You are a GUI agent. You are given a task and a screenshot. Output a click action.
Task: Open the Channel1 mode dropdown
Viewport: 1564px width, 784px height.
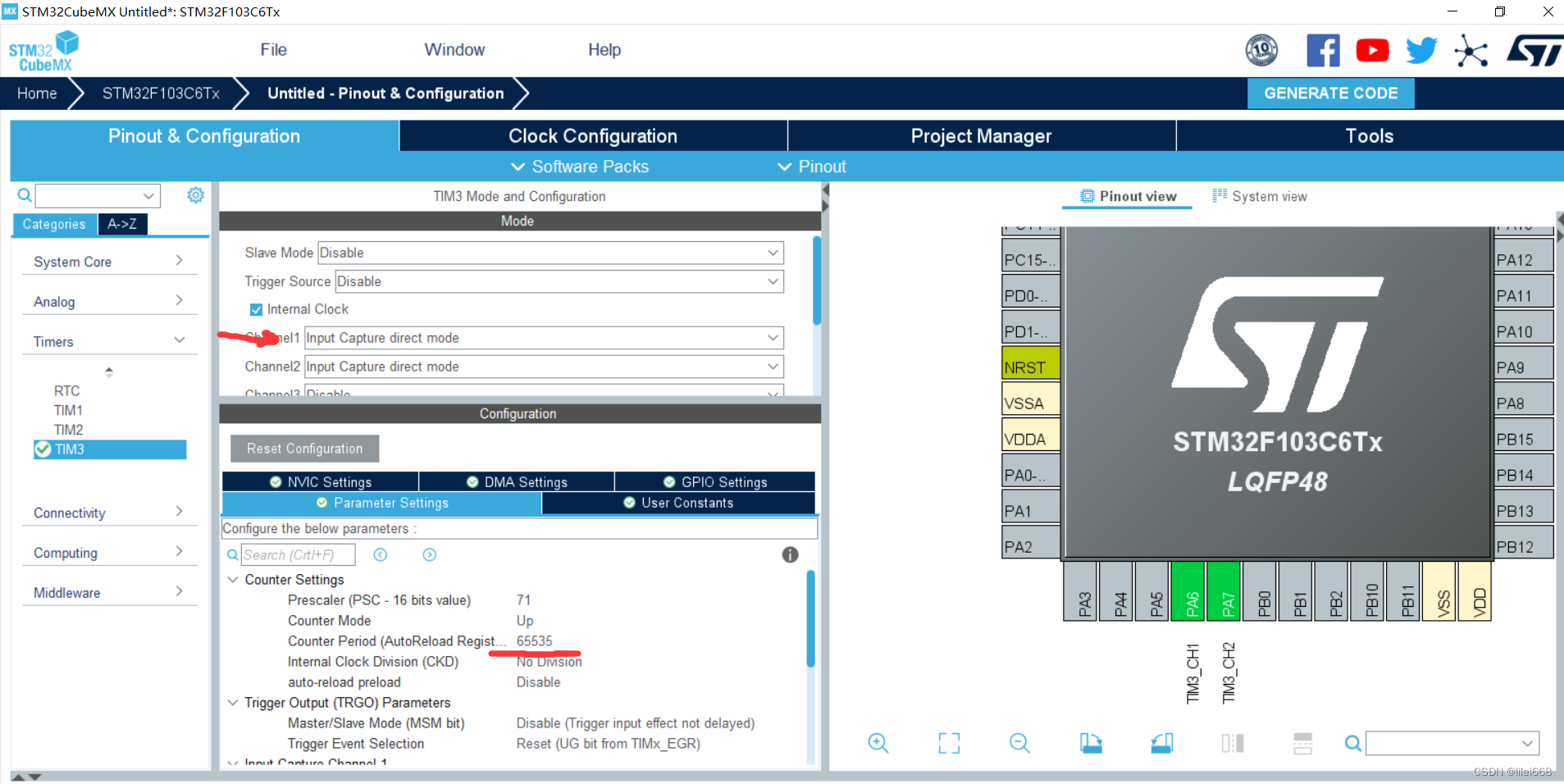click(544, 338)
